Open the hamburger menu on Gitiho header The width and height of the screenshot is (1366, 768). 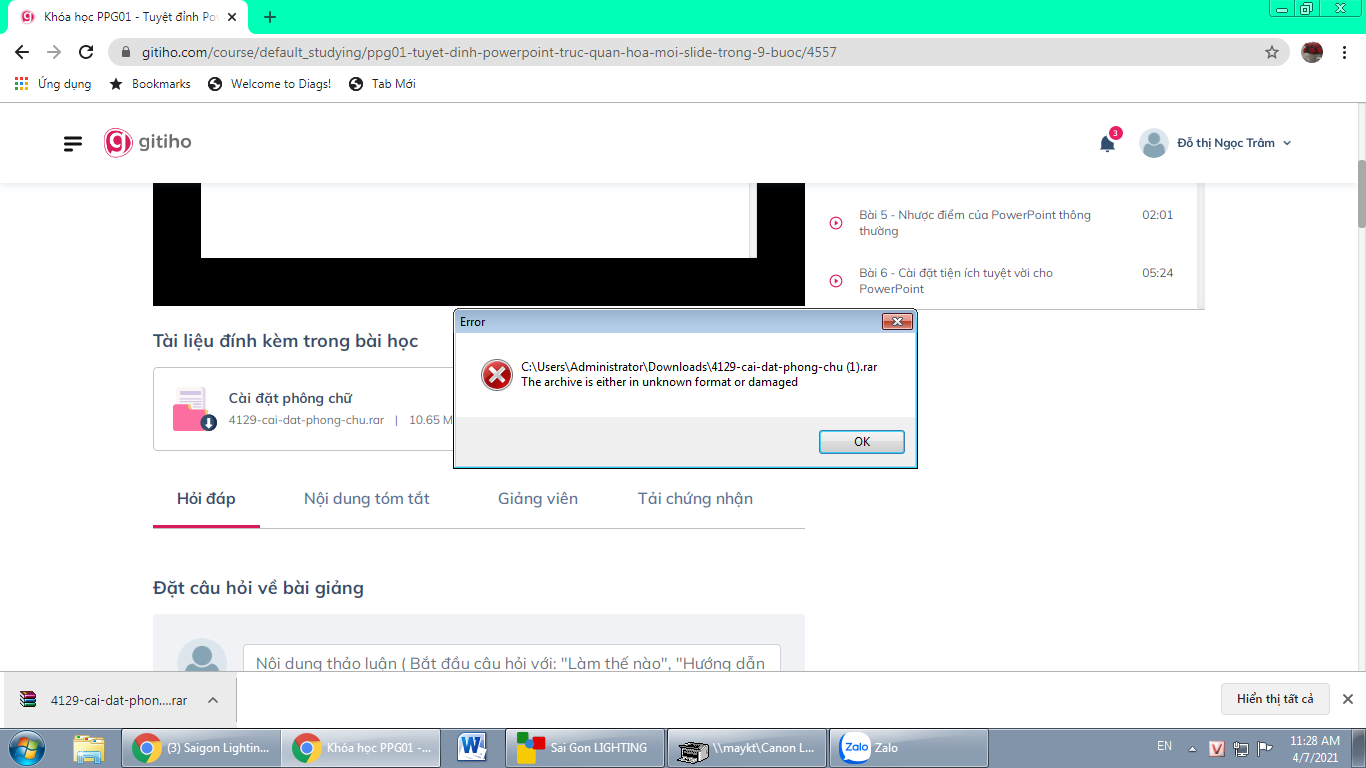[73, 143]
